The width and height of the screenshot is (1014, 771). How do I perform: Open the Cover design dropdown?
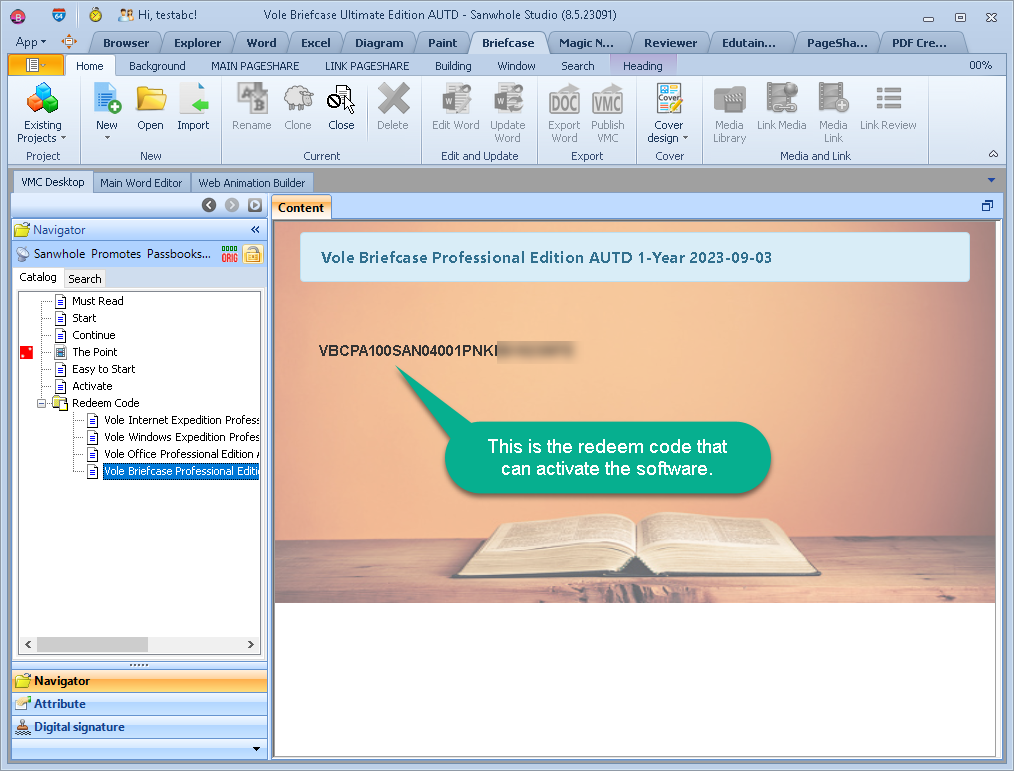click(668, 113)
